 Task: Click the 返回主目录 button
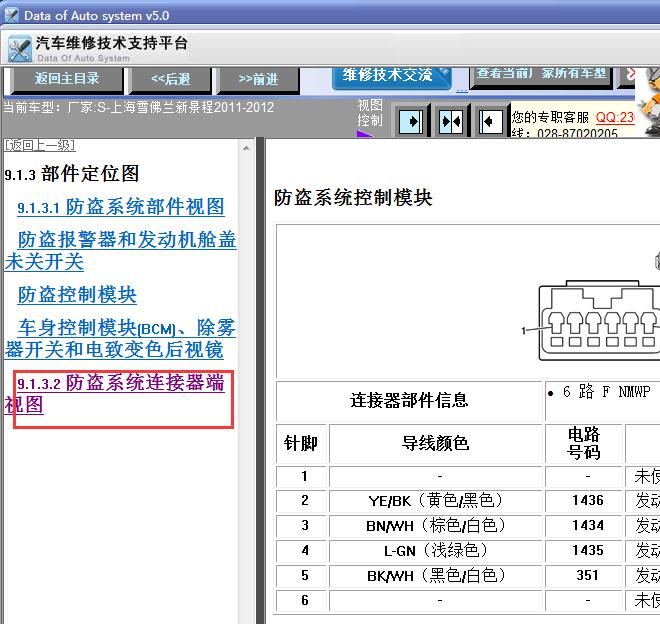(67, 79)
